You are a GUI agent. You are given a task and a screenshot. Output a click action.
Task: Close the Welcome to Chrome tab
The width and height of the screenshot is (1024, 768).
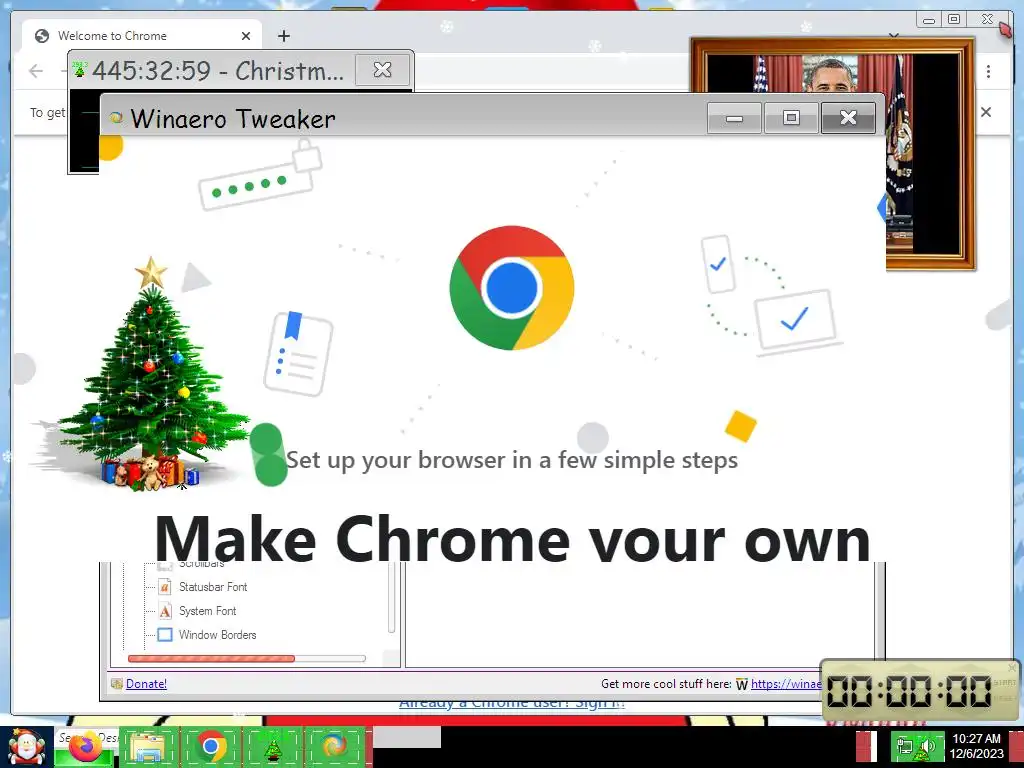(x=246, y=36)
